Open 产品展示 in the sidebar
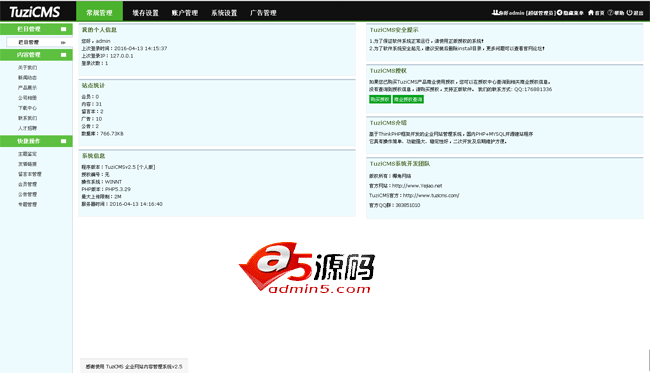Image resolution: width=650 pixels, height=373 pixels. coord(27,88)
